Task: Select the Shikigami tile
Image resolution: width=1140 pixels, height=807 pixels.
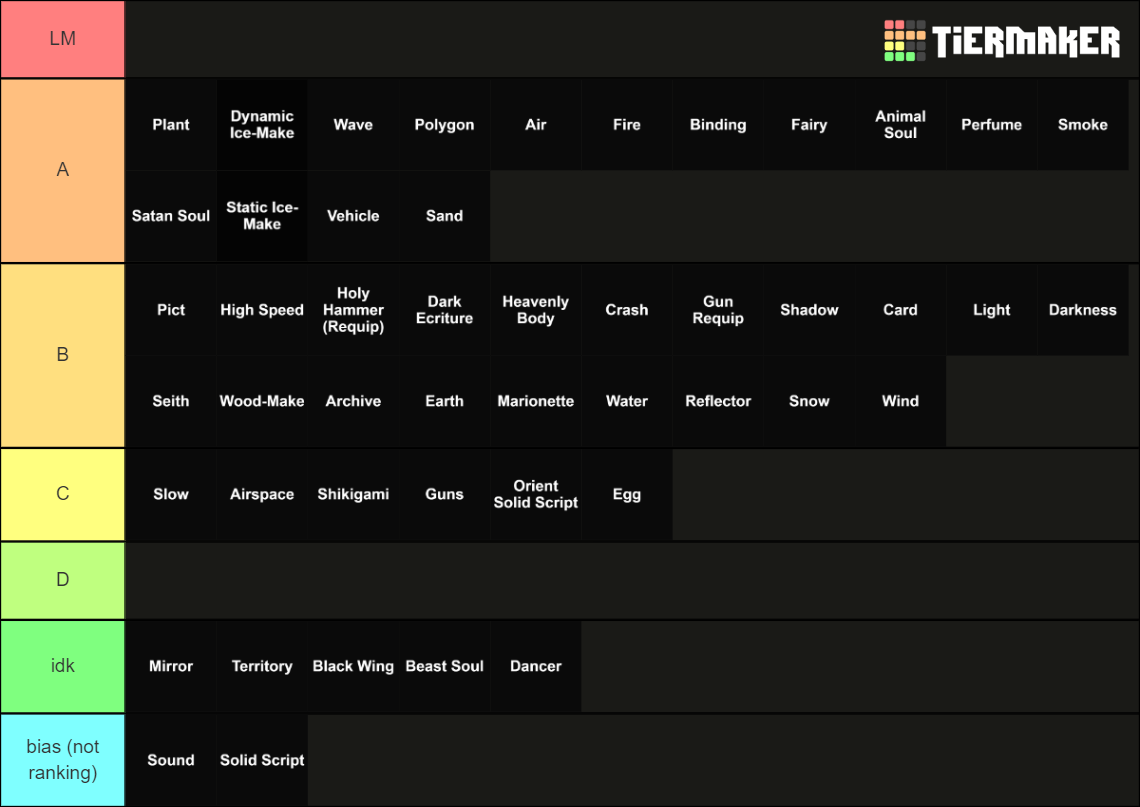Action: point(353,494)
